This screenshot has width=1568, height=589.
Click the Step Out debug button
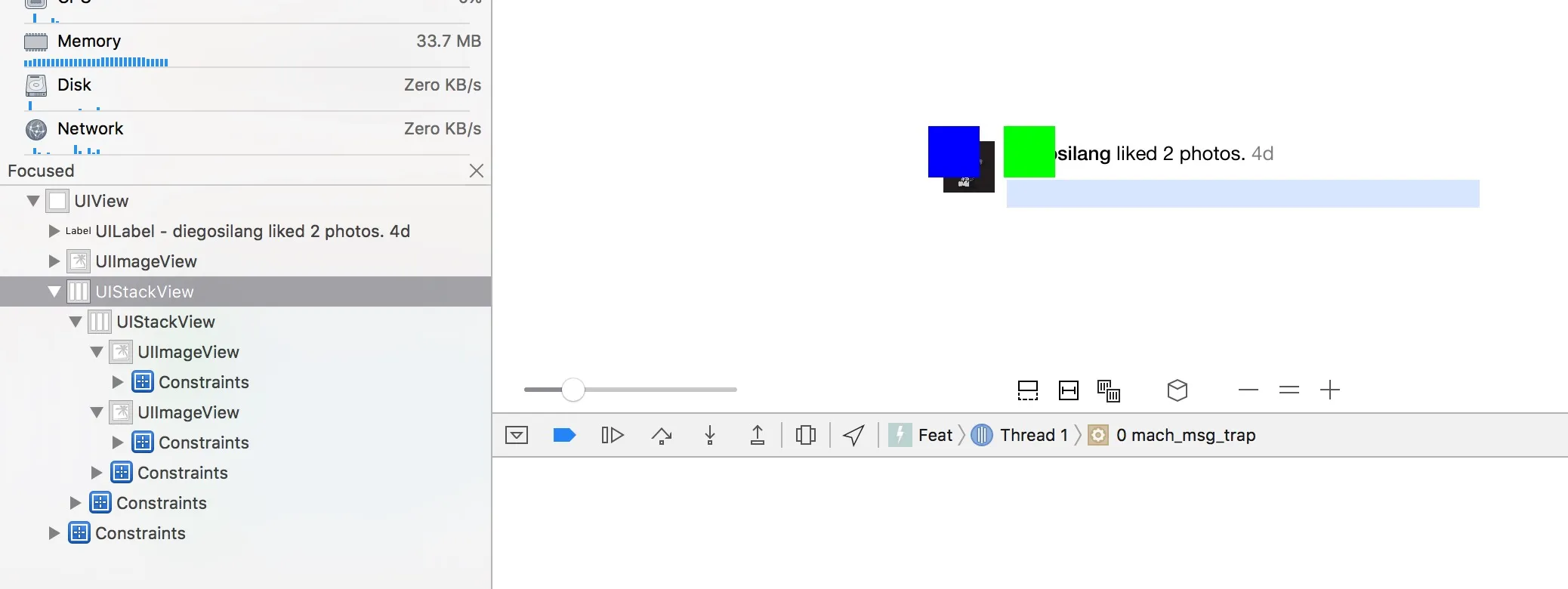(758, 435)
